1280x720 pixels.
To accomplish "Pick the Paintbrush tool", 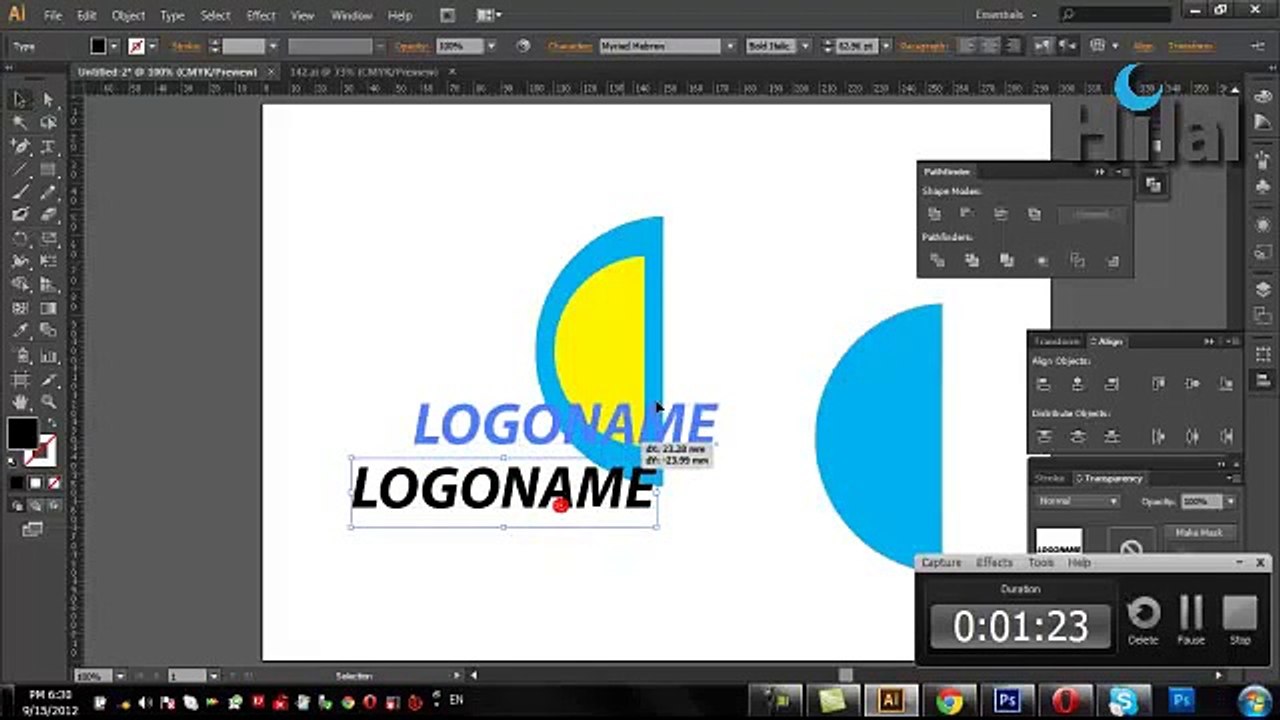I will 20,192.
